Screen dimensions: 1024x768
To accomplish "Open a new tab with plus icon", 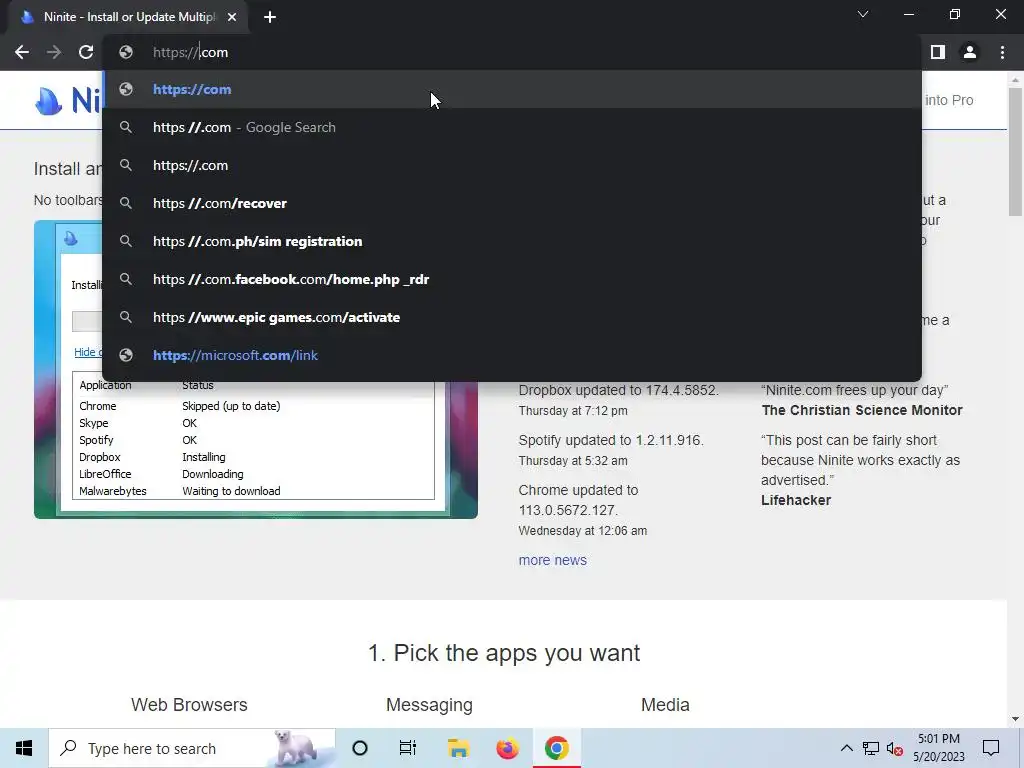I will (270, 17).
